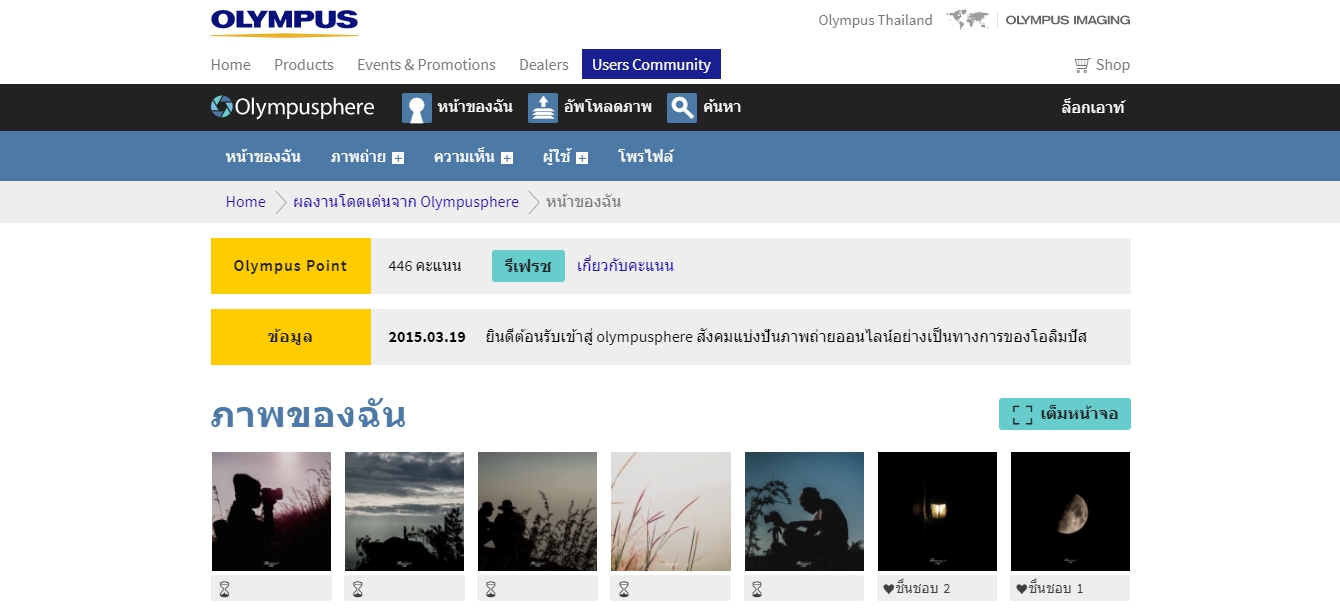
Task: Open the Products menu
Action: tap(304, 65)
